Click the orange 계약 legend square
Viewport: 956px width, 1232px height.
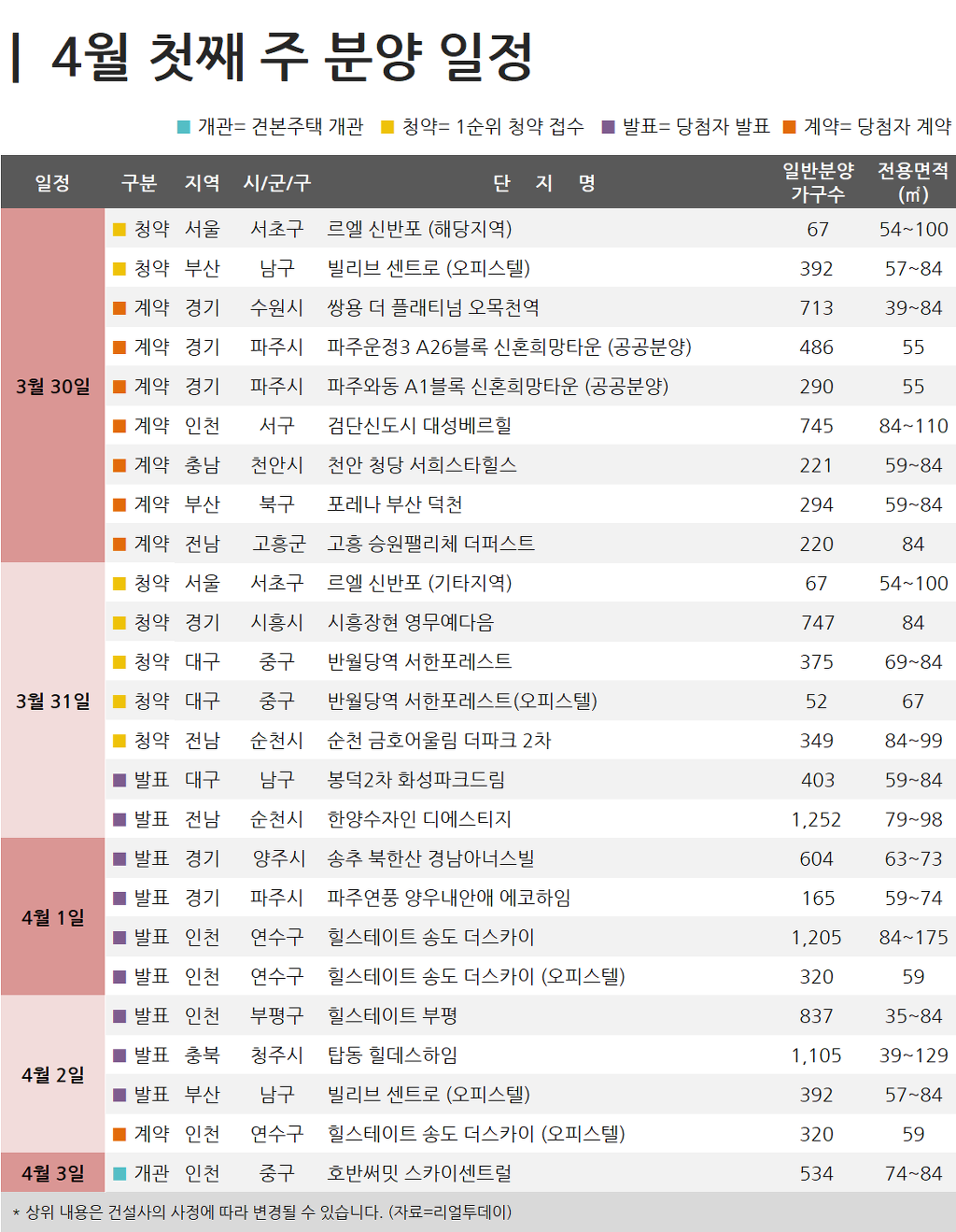click(x=790, y=127)
